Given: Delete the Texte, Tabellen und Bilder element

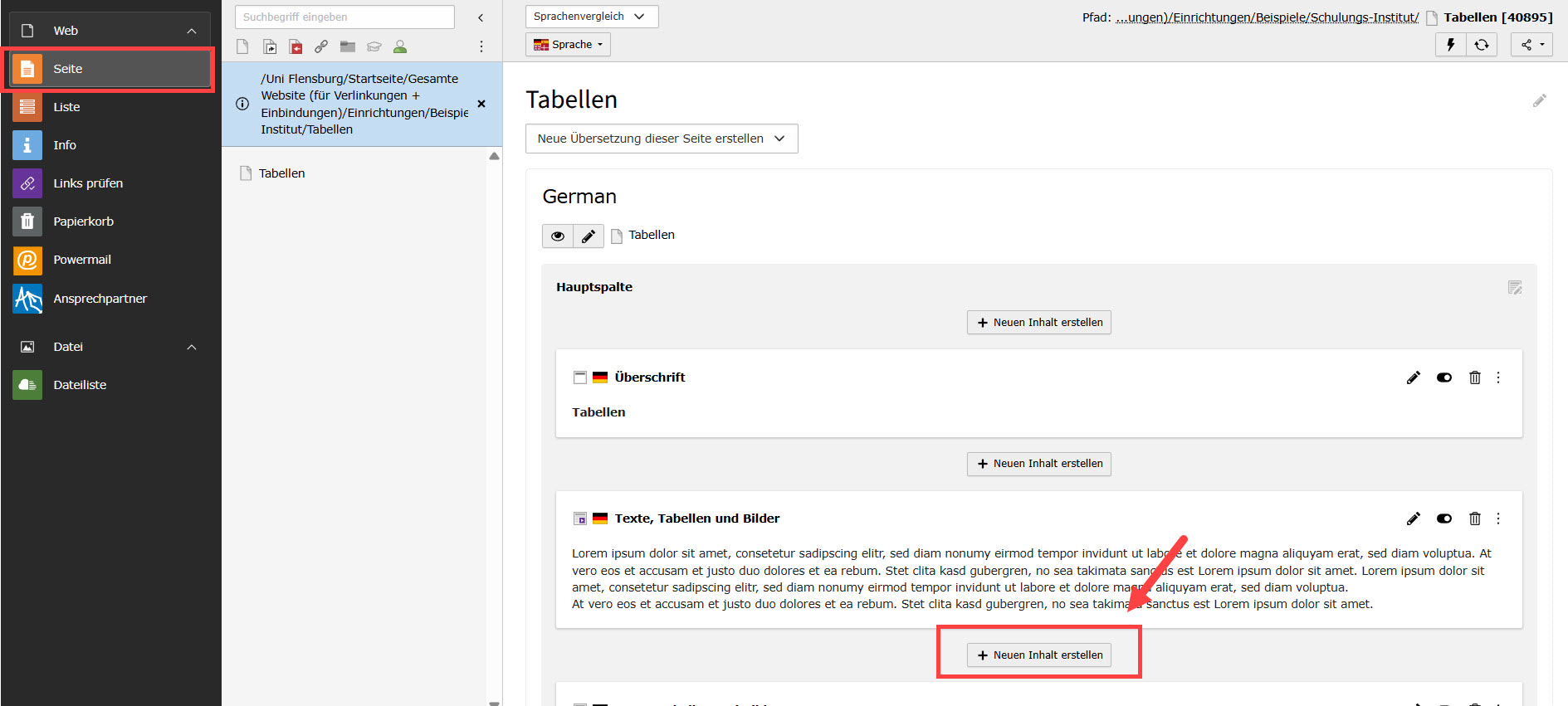Looking at the screenshot, I should click(1474, 519).
